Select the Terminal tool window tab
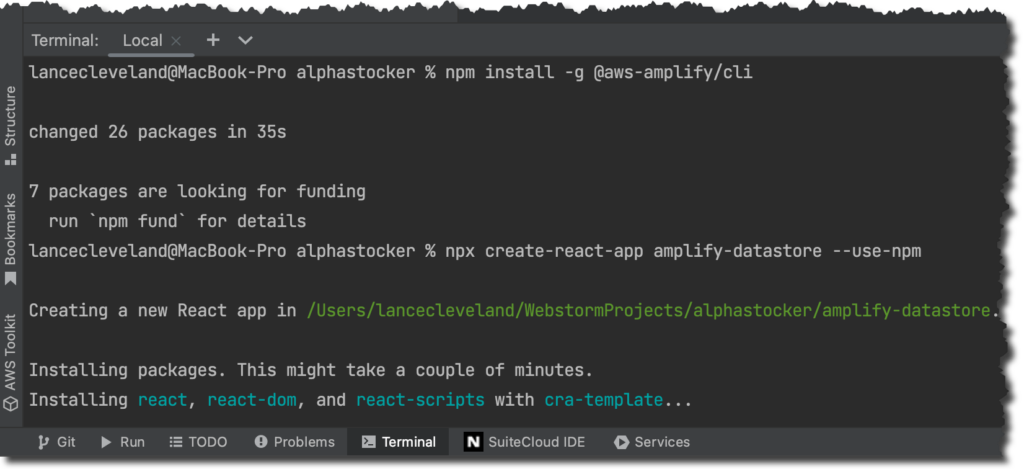 pyautogui.click(x=398, y=442)
